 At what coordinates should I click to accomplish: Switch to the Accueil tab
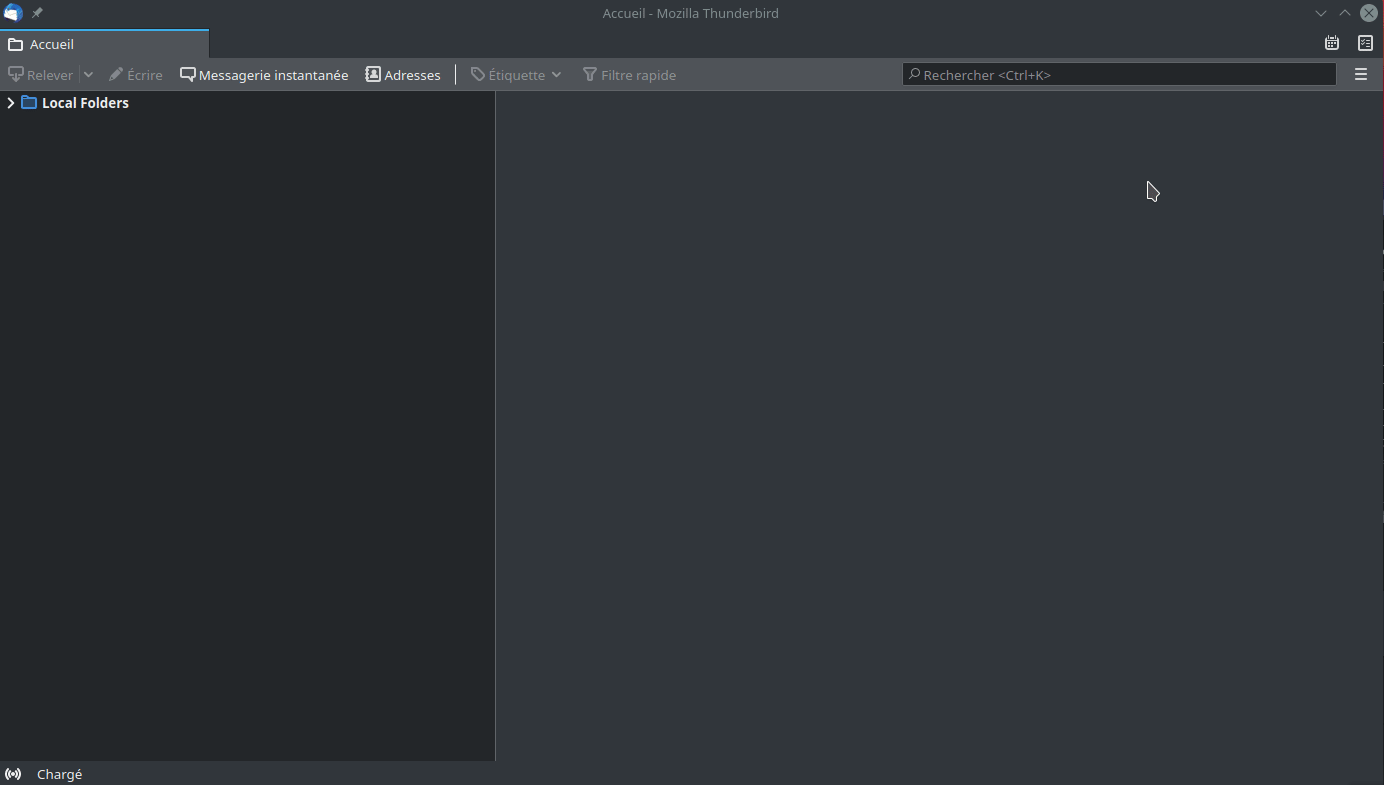click(x=52, y=44)
